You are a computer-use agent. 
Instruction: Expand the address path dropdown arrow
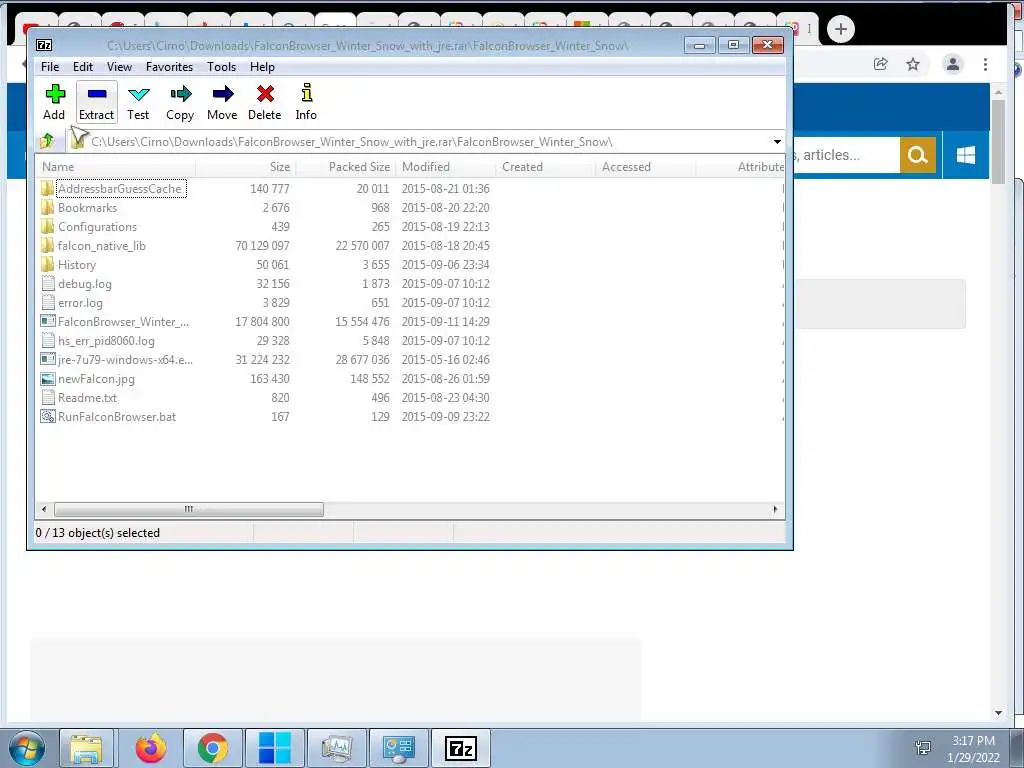(x=776, y=142)
